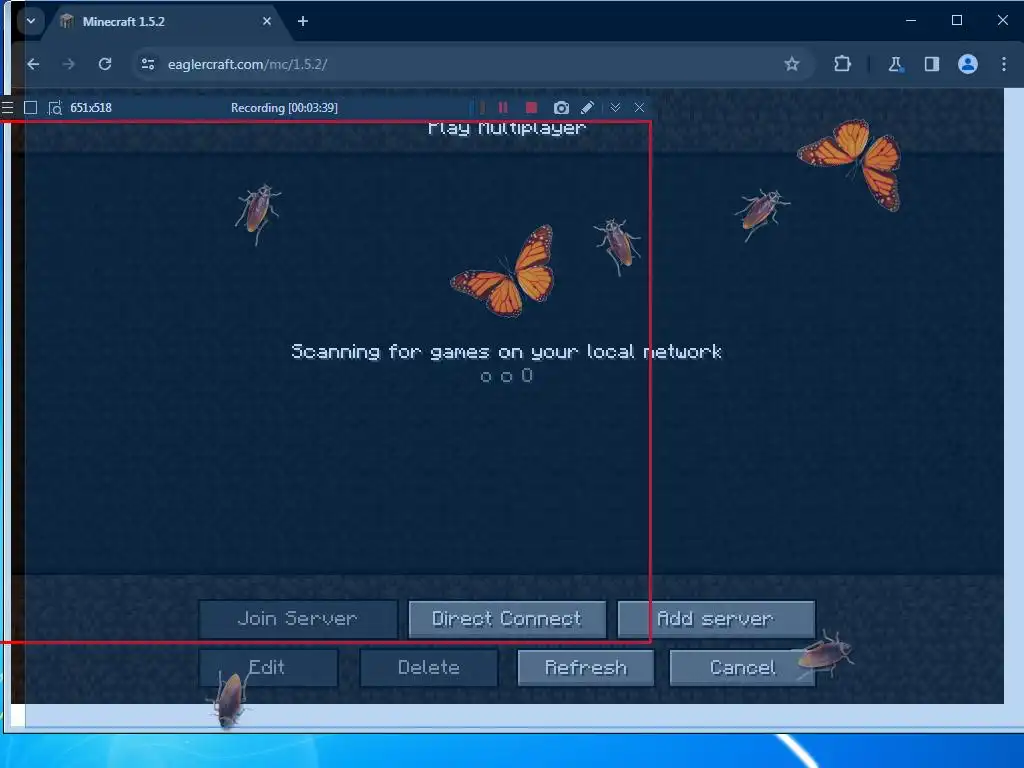Reload the eaglercraft page
The width and height of the screenshot is (1024, 768).
104,64
